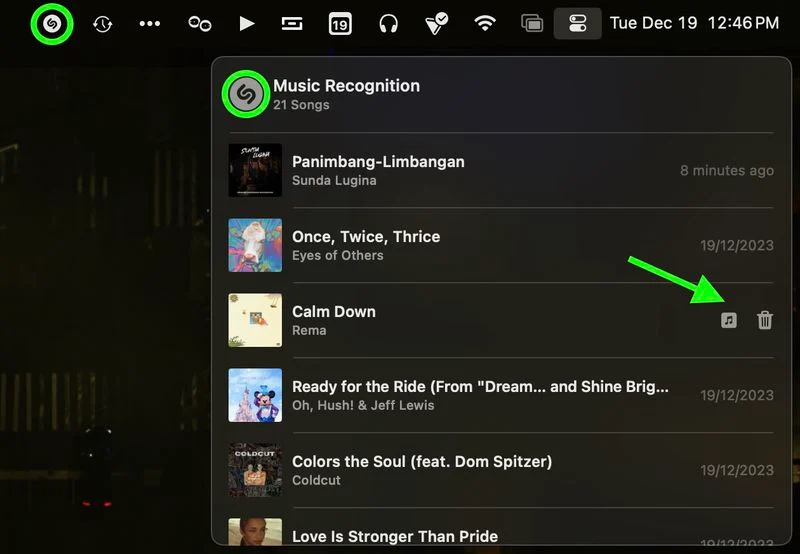Viewport: 800px width, 554px height.
Task: Click the three-dots menu bar icon
Action: [149, 23]
